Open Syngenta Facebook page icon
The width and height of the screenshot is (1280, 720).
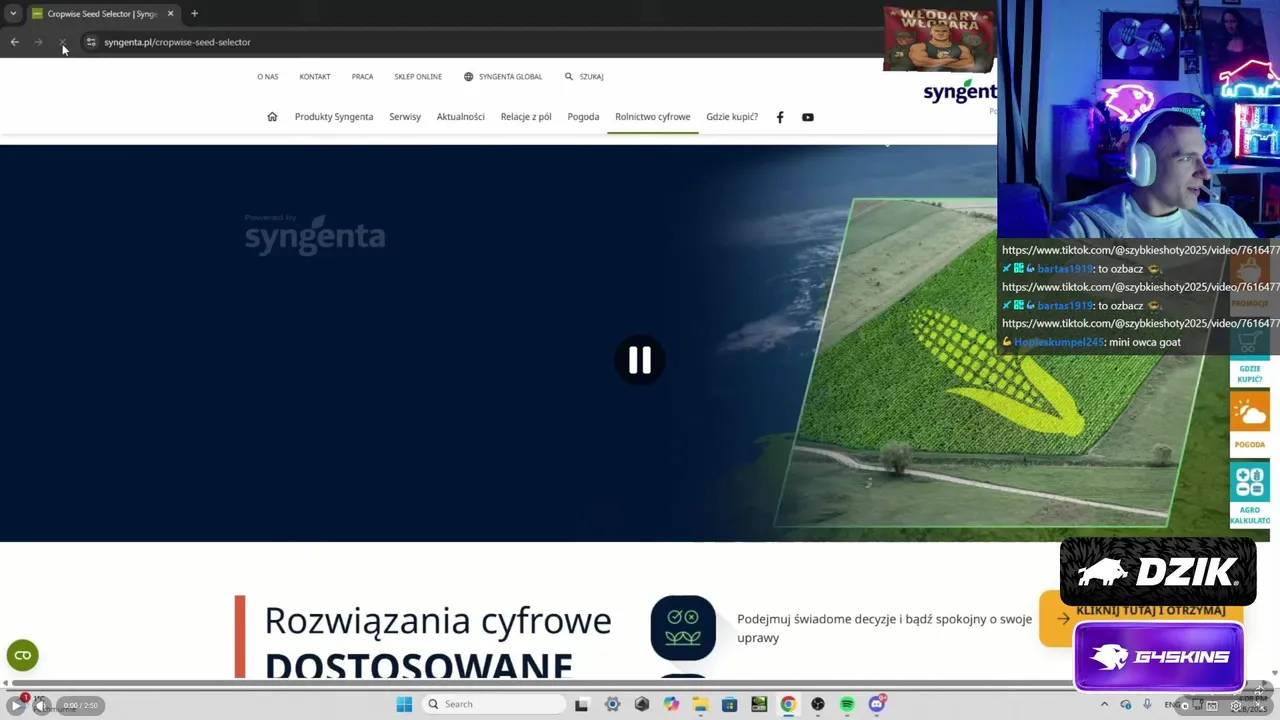780,117
